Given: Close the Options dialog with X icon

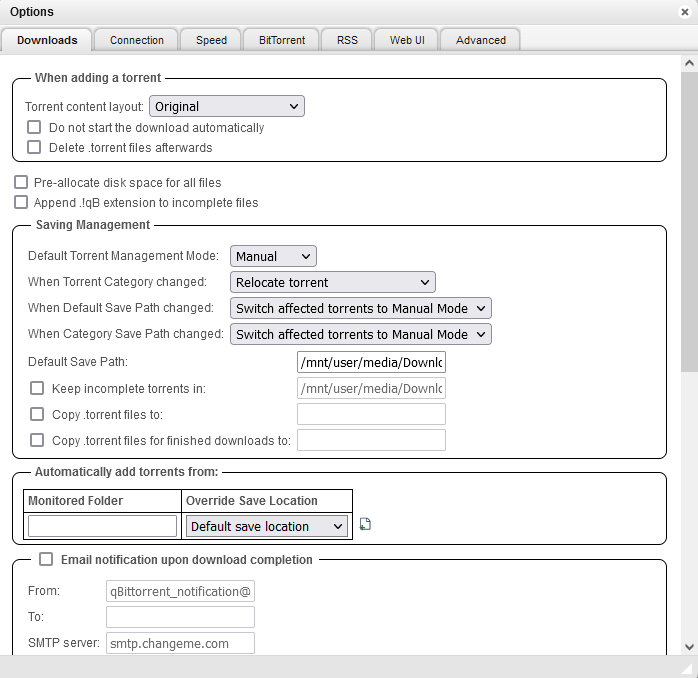Looking at the screenshot, I should click(685, 12).
